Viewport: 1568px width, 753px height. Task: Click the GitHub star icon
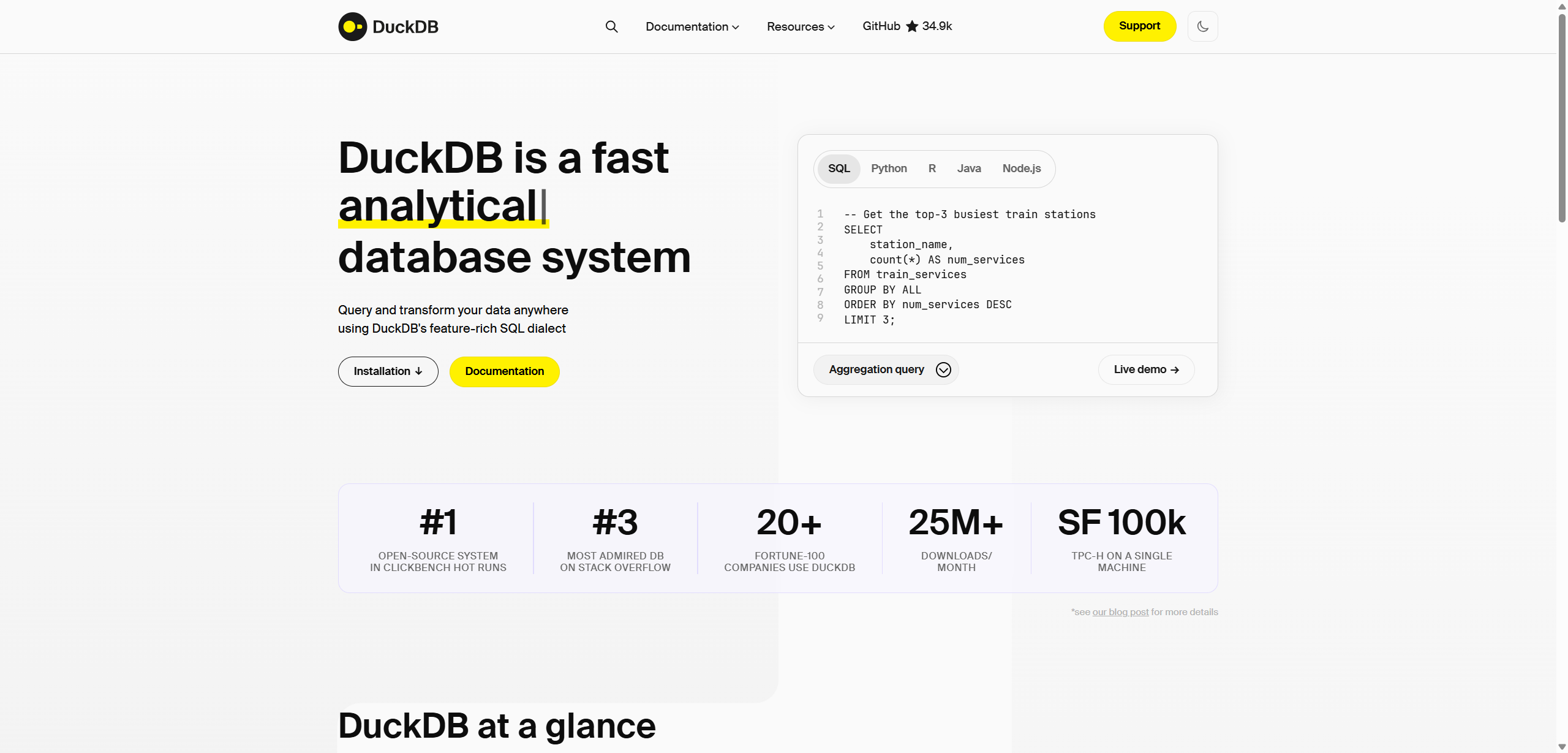tap(912, 26)
